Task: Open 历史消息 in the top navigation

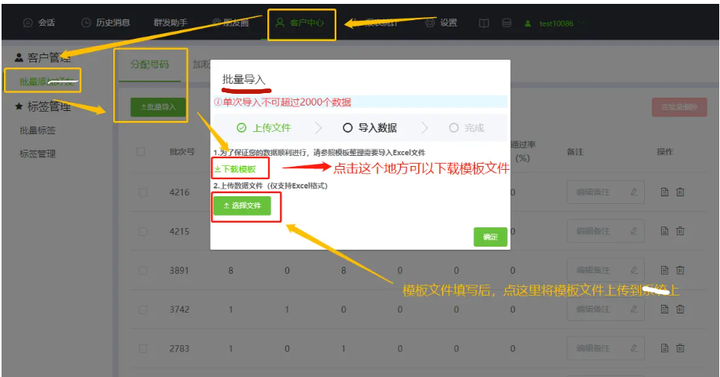Action: 106,23
